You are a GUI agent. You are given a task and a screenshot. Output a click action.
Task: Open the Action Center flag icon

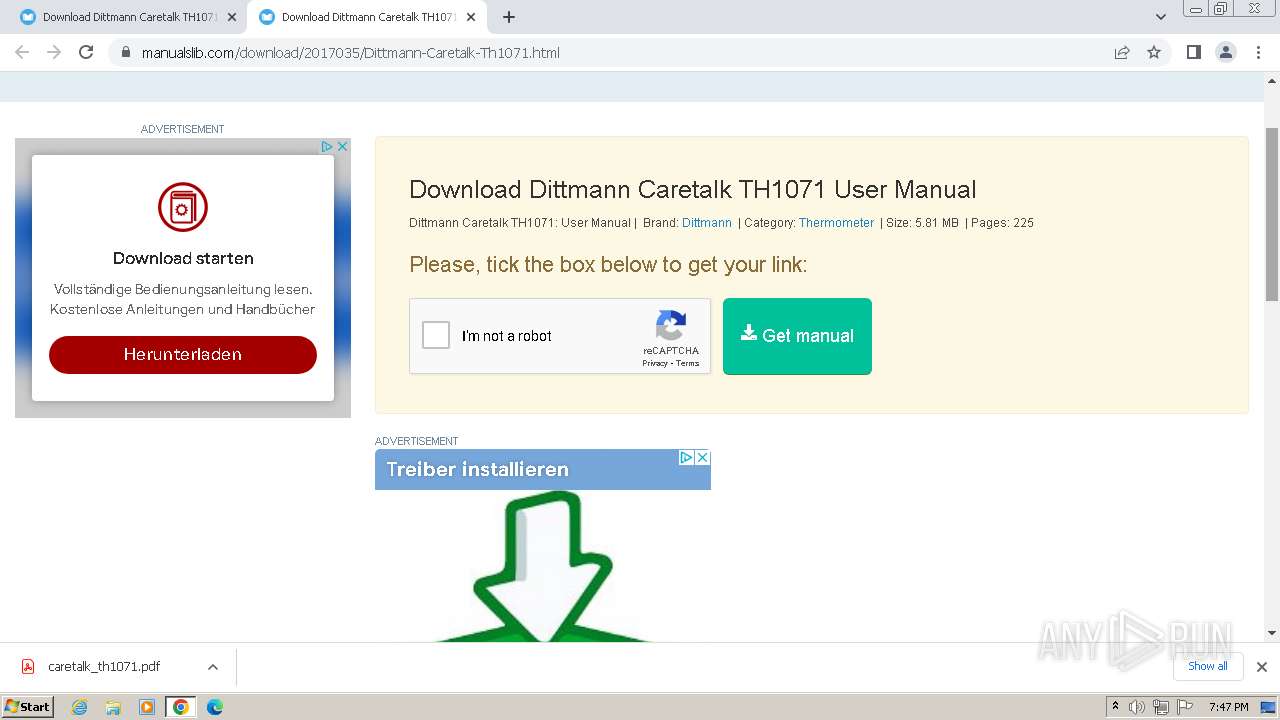coord(1185,707)
